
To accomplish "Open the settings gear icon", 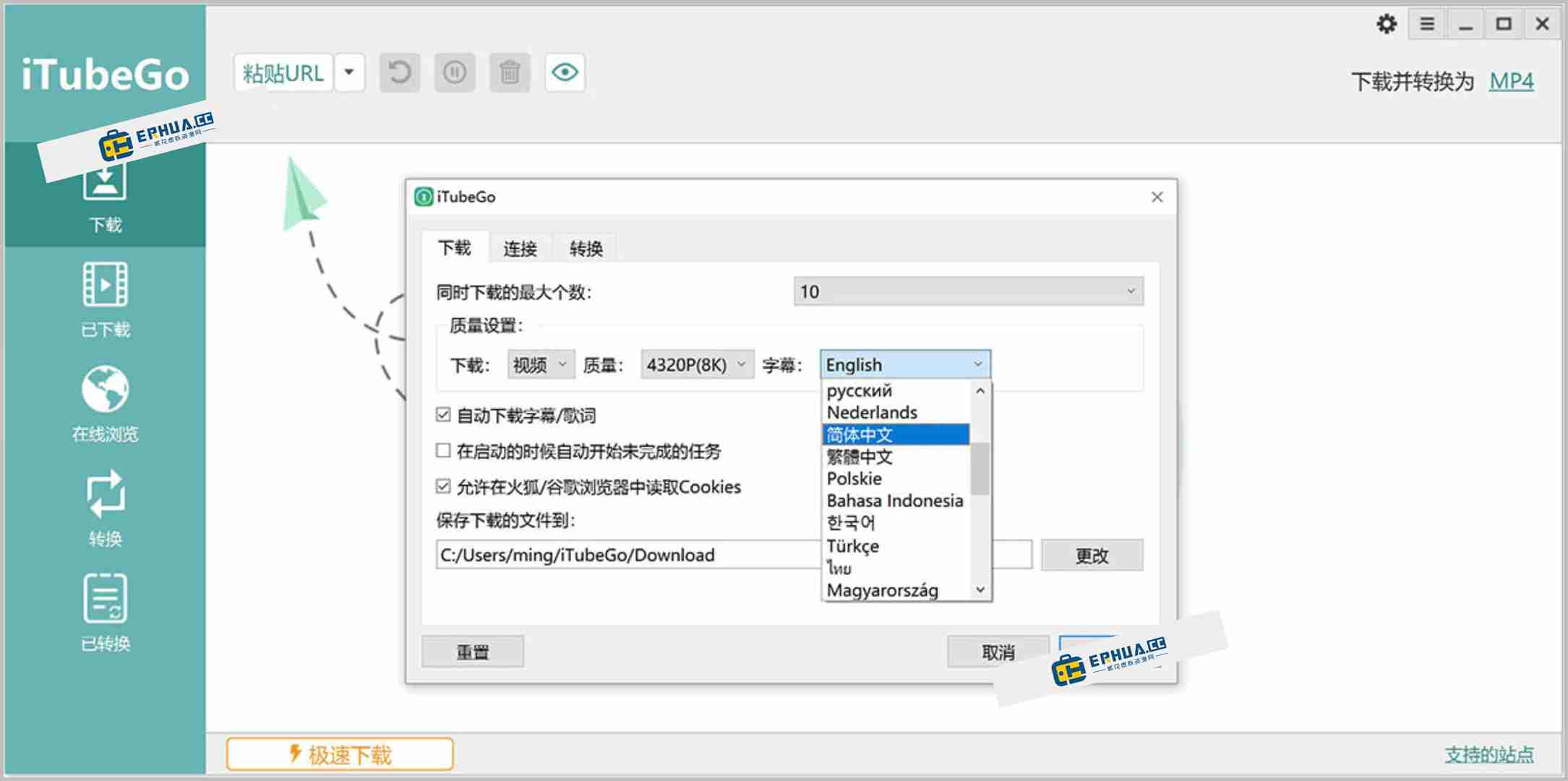I will (x=1387, y=24).
